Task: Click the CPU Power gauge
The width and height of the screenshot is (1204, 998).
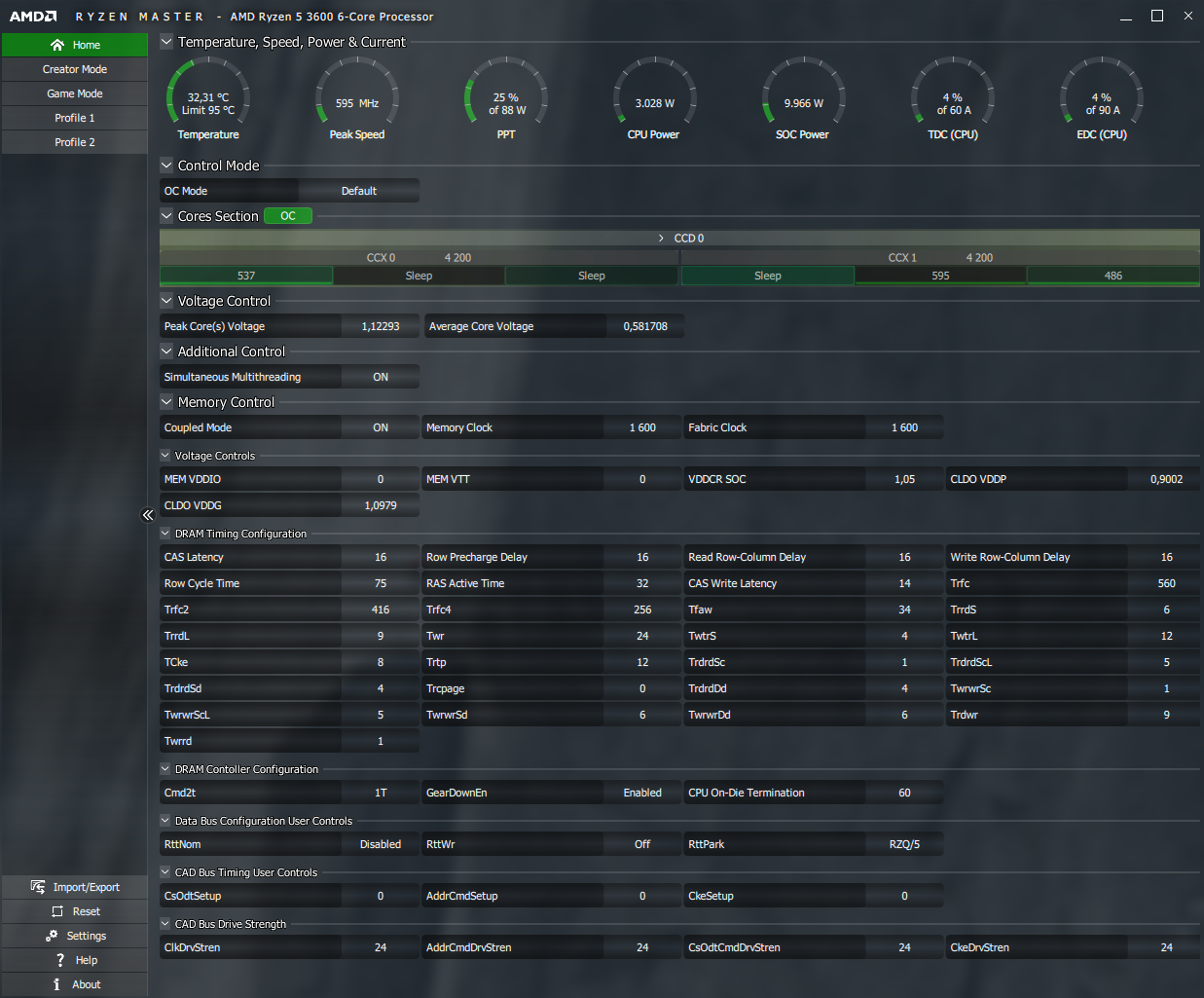Action: coord(654,99)
